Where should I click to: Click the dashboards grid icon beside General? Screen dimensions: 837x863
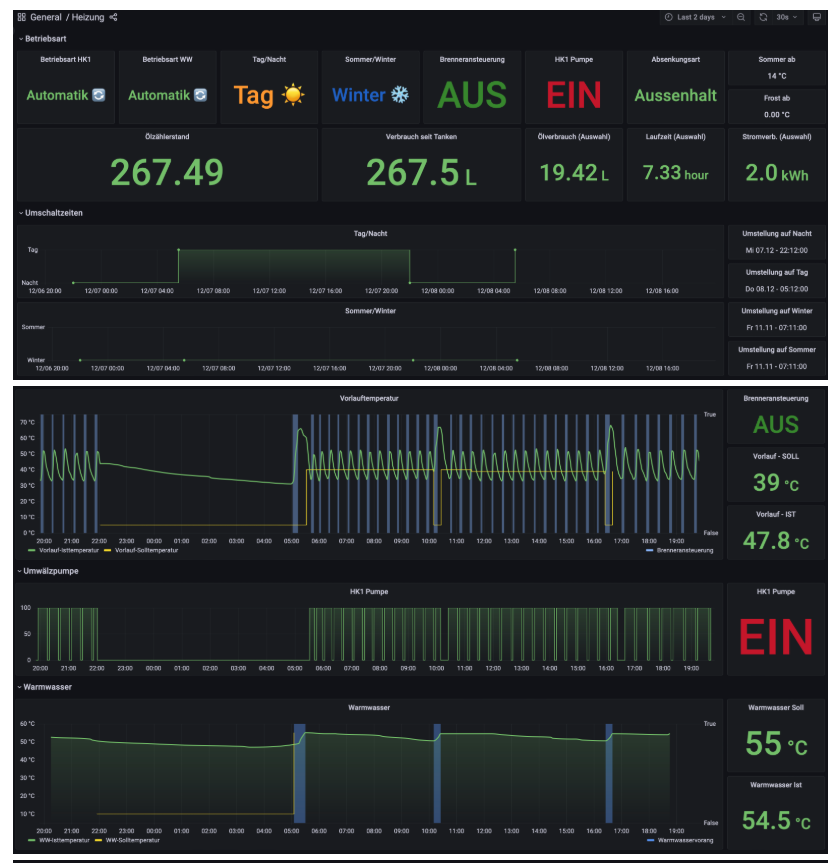[x=22, y=17]
